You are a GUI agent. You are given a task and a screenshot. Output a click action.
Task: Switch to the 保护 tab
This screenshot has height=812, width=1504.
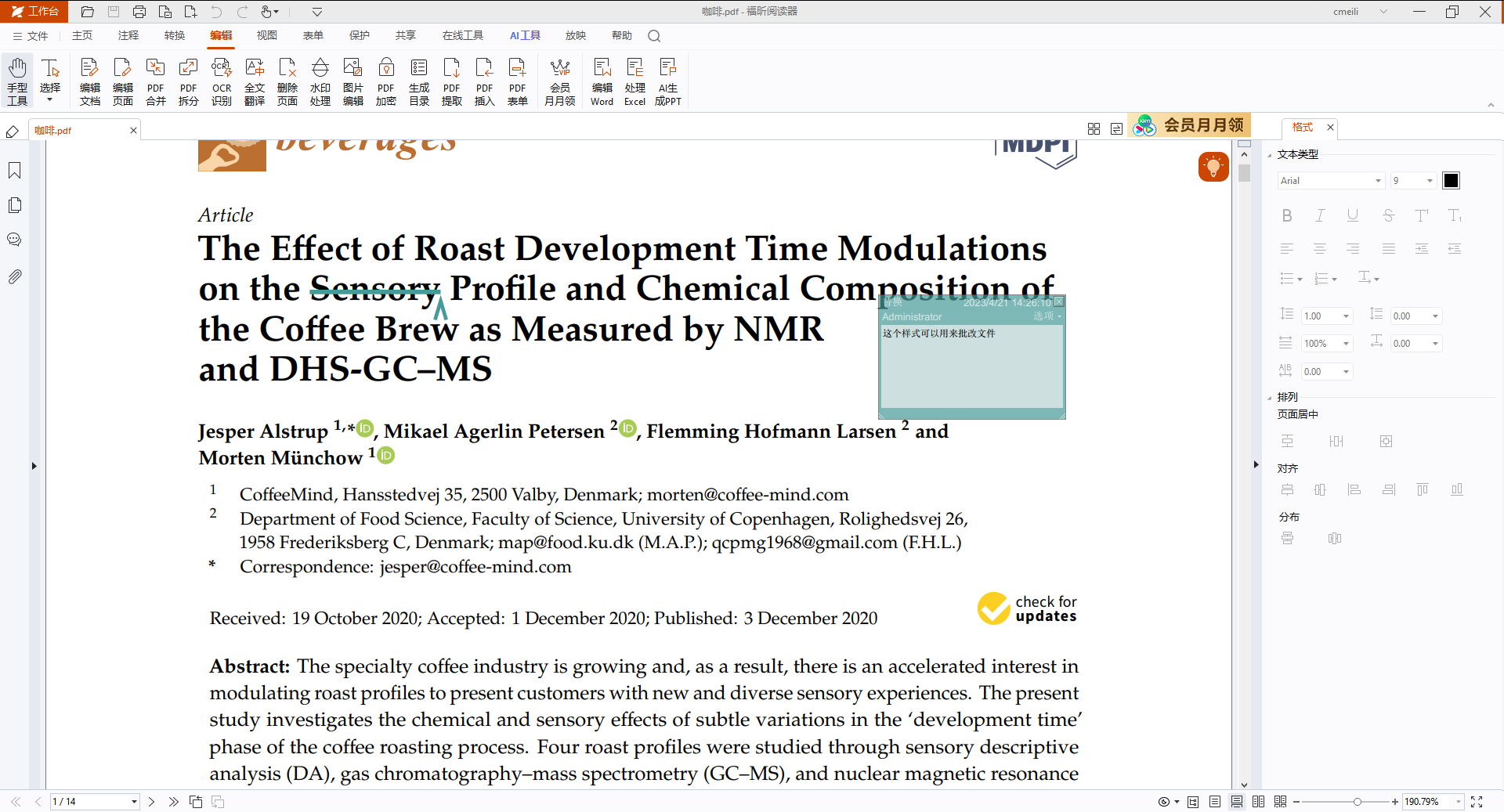point(360,36)
